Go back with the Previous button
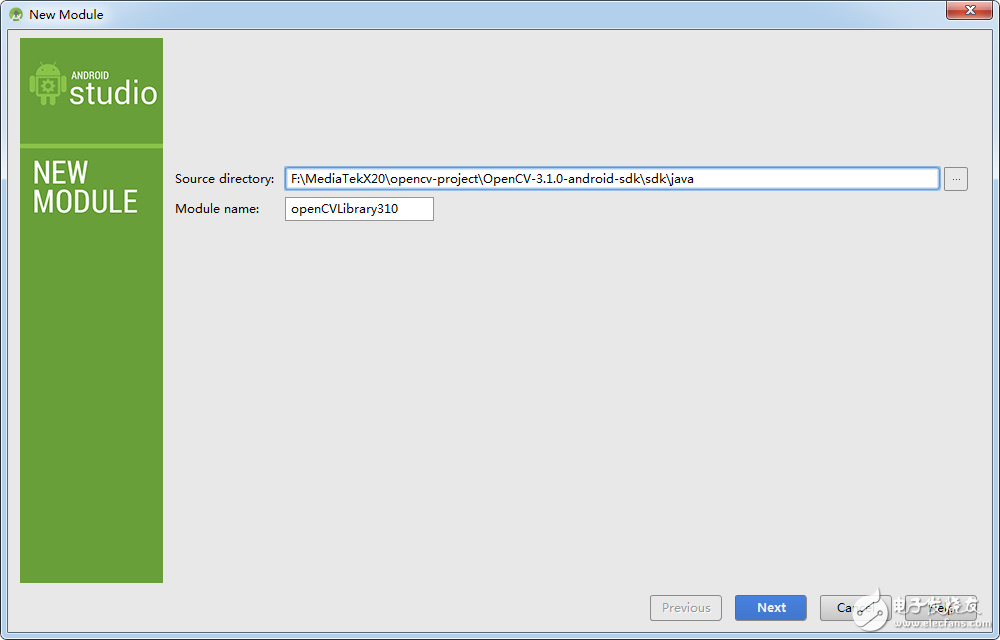This screenshot has height=640, width=1000. 686,607
